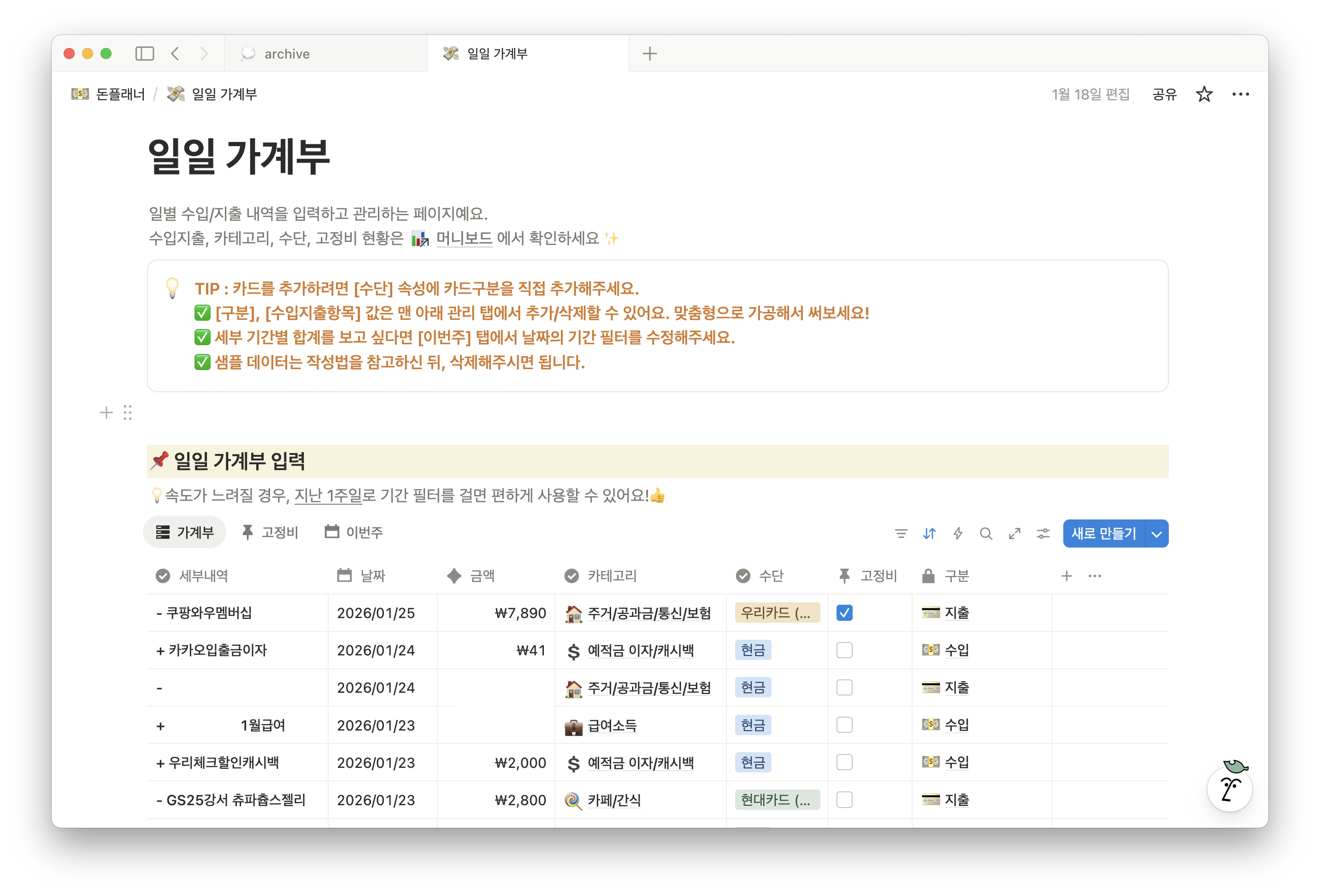Image resolution: width=1320 pixels, height=896 pixels.
Task: Click the search icon in the database toolbar
Action: point(986,534)
